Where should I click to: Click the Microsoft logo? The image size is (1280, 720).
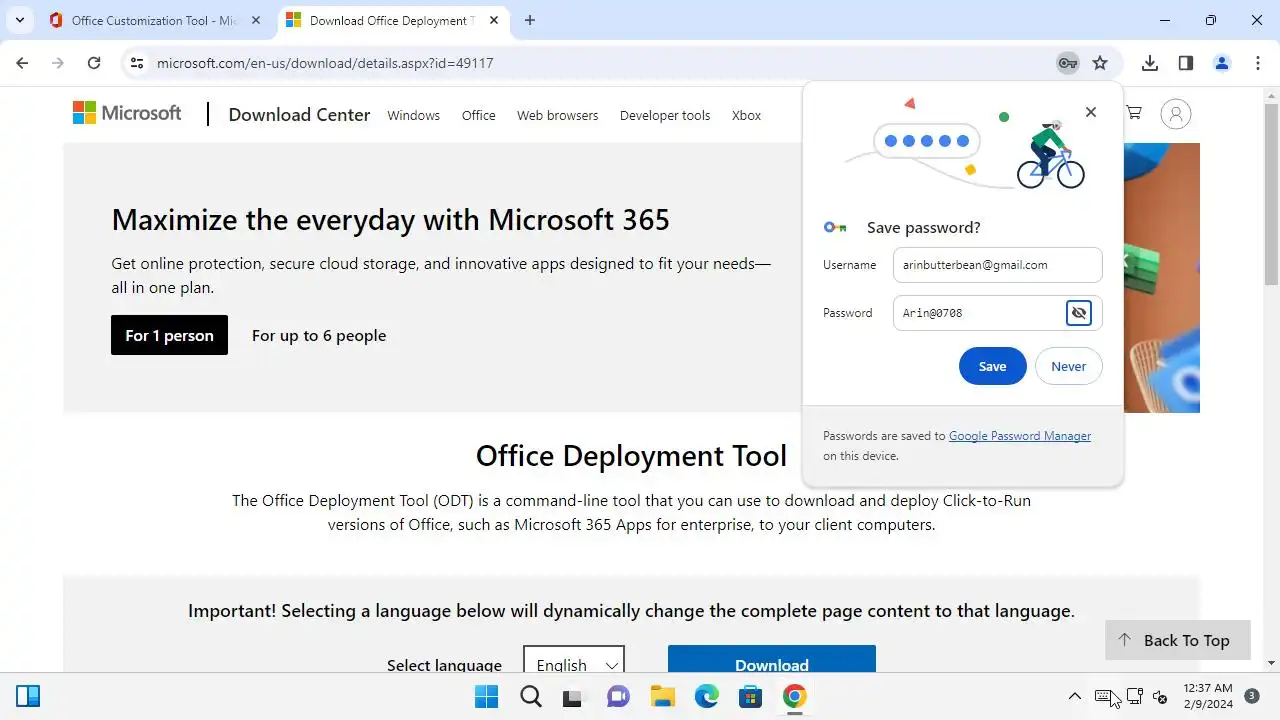click(x=127, y=113)
